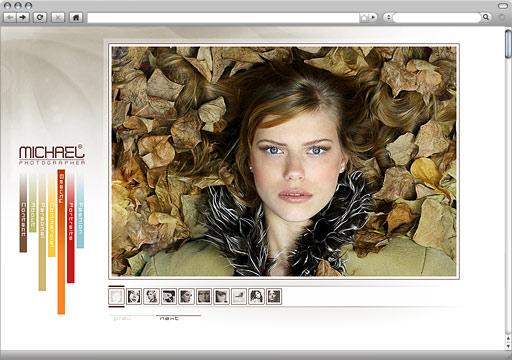
Task: Click the next gallery link
Action: click(x=169, y=318)
